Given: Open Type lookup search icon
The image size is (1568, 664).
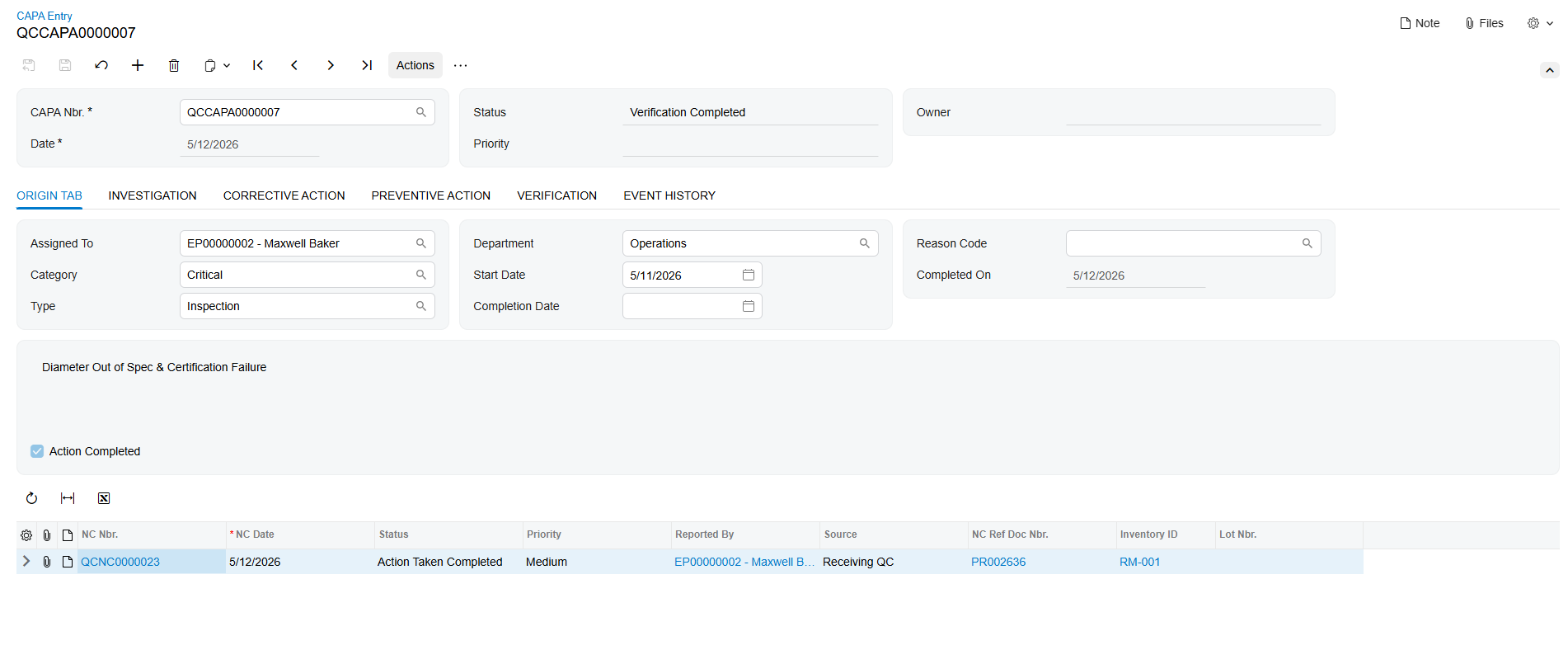Looking at the screenshot, I should [x=421, y=306].
